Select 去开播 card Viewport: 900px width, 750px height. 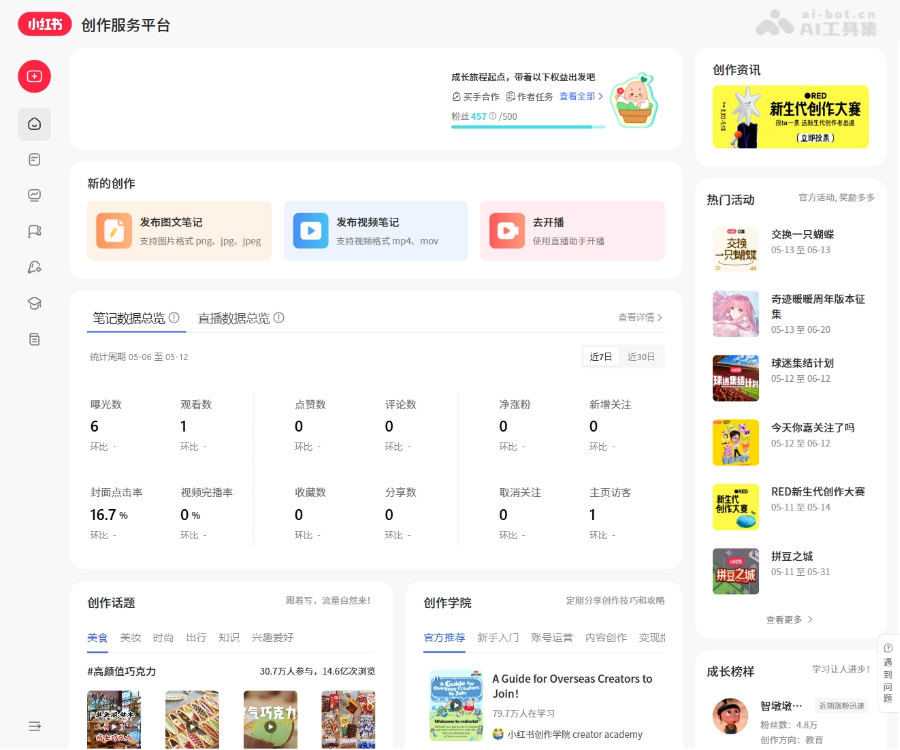[x=572, y=231]
